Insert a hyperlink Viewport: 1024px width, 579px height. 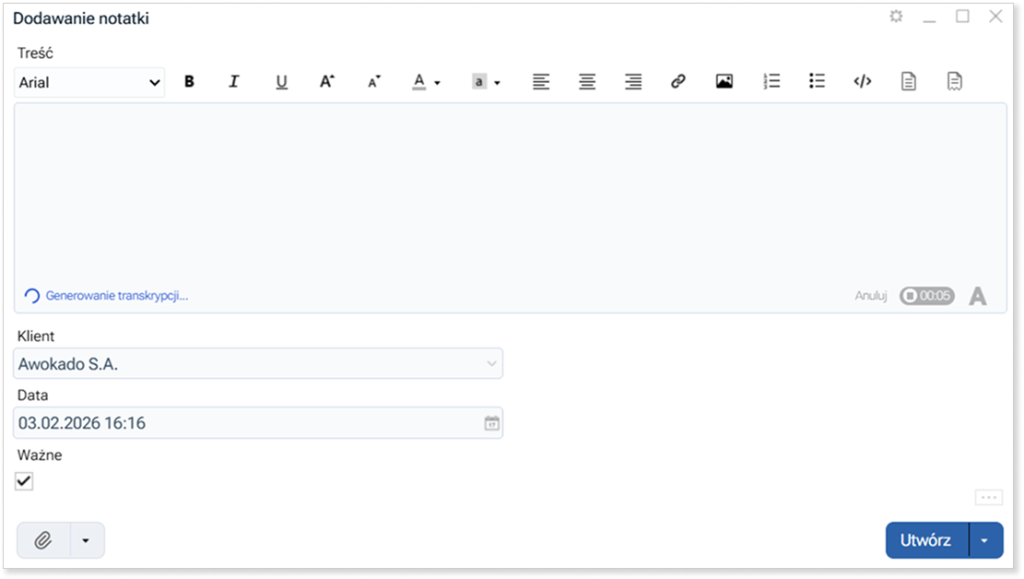click(678, 82)
